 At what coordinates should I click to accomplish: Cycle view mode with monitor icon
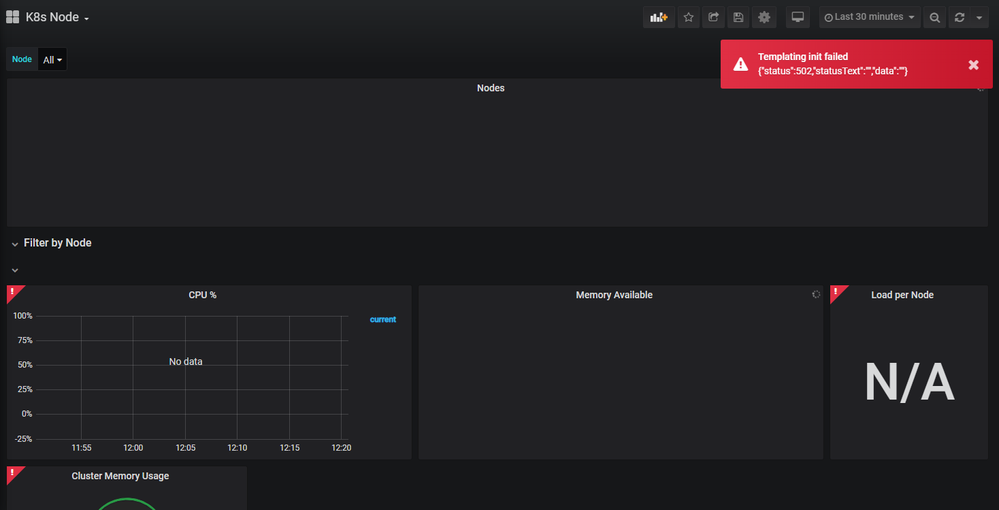coord(797,17)
